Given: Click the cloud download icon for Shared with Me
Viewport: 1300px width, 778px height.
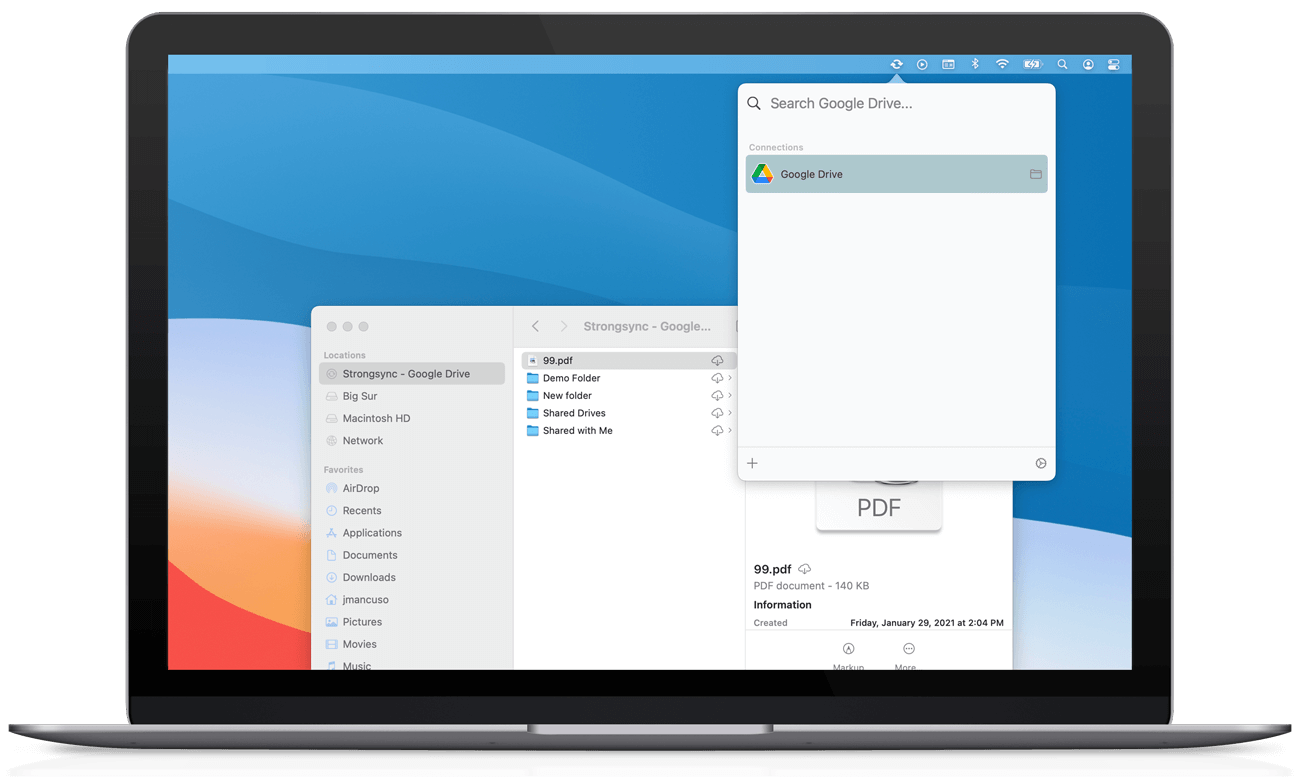Looking at the screenshot, I should 717,430.
